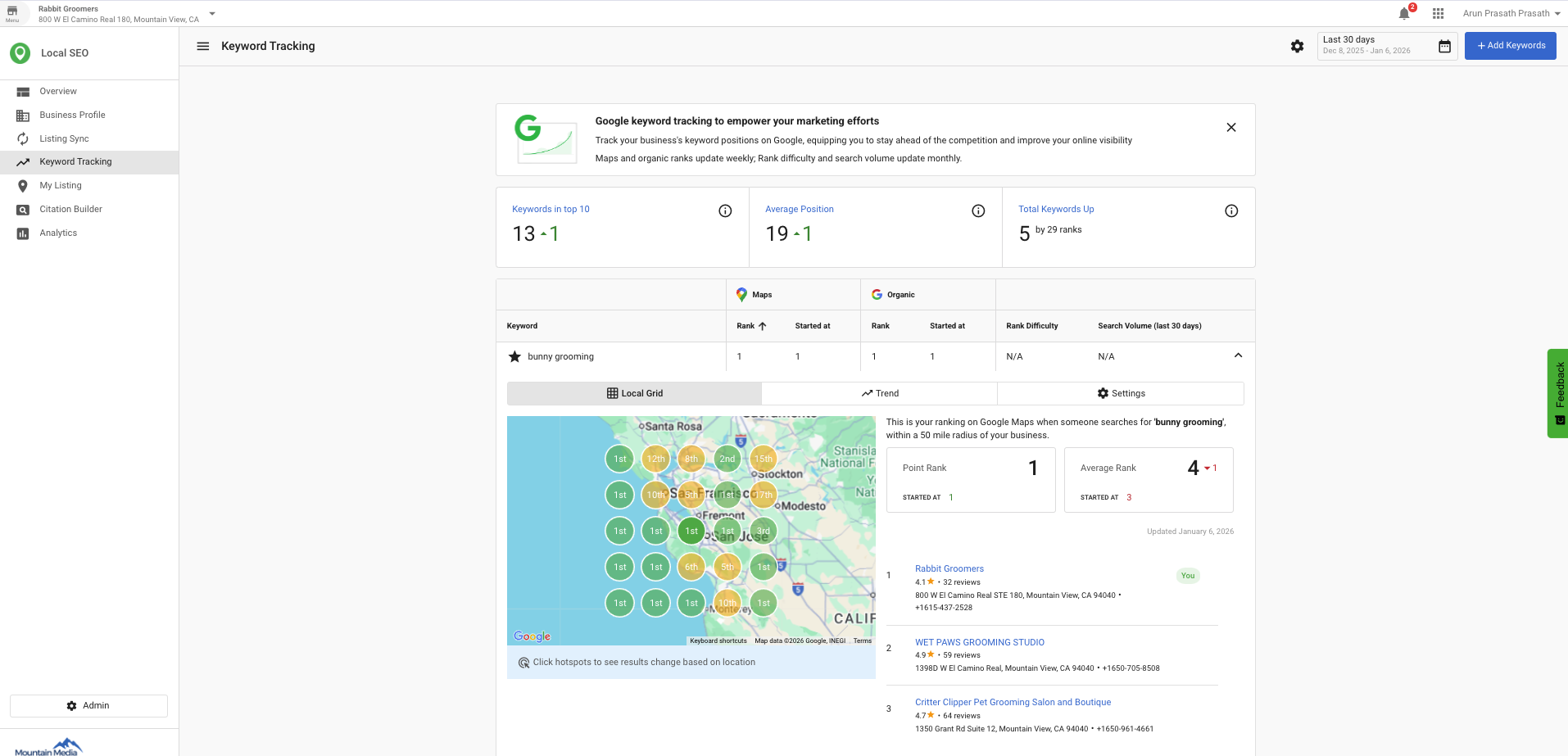Navigate to Citation Builder
This screenshot has height=756, width=1568.
[70, 209]
